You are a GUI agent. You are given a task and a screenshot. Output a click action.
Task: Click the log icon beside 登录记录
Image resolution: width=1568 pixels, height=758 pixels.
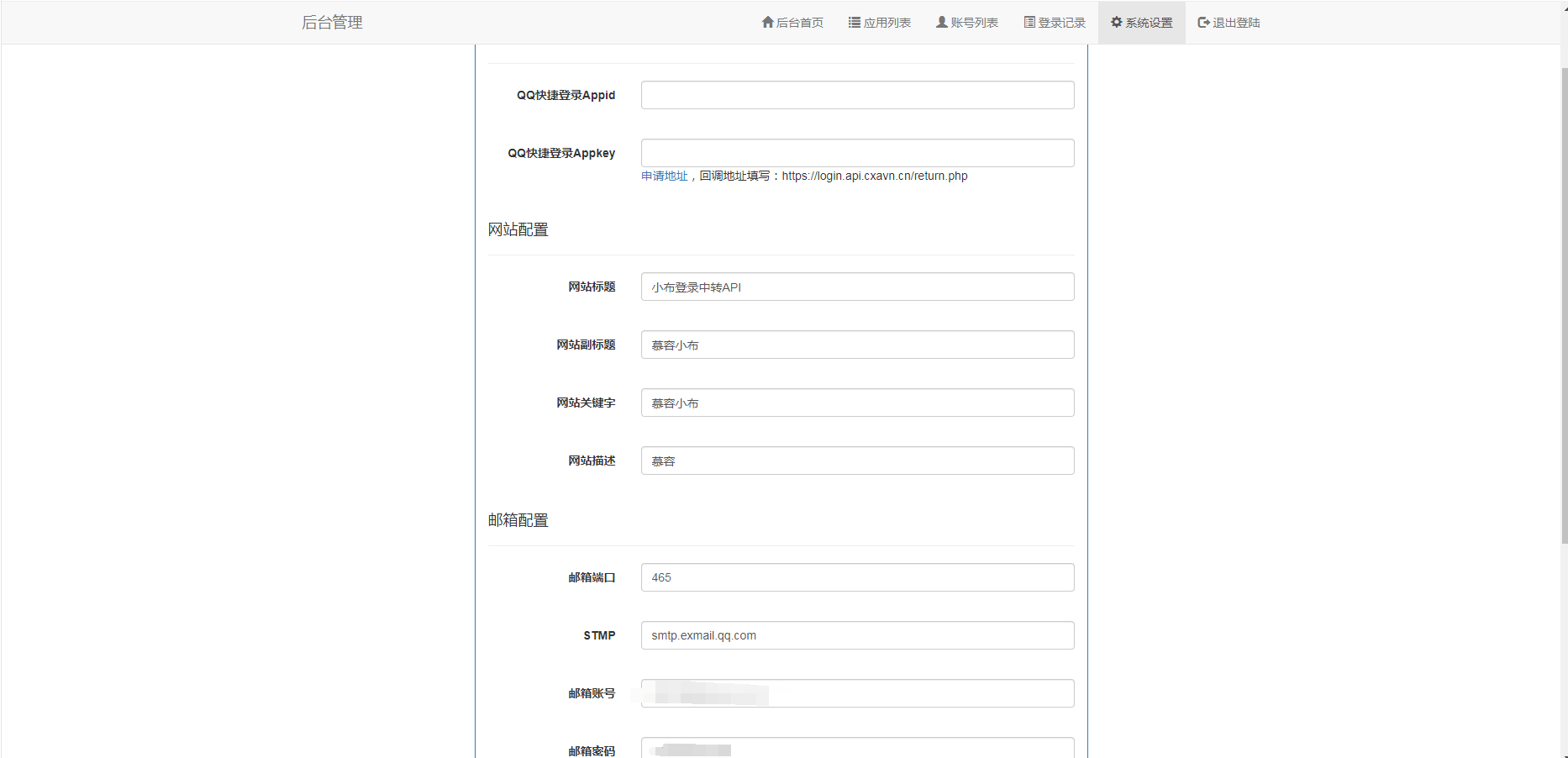pyautogui.click(x=1029, y=23)
